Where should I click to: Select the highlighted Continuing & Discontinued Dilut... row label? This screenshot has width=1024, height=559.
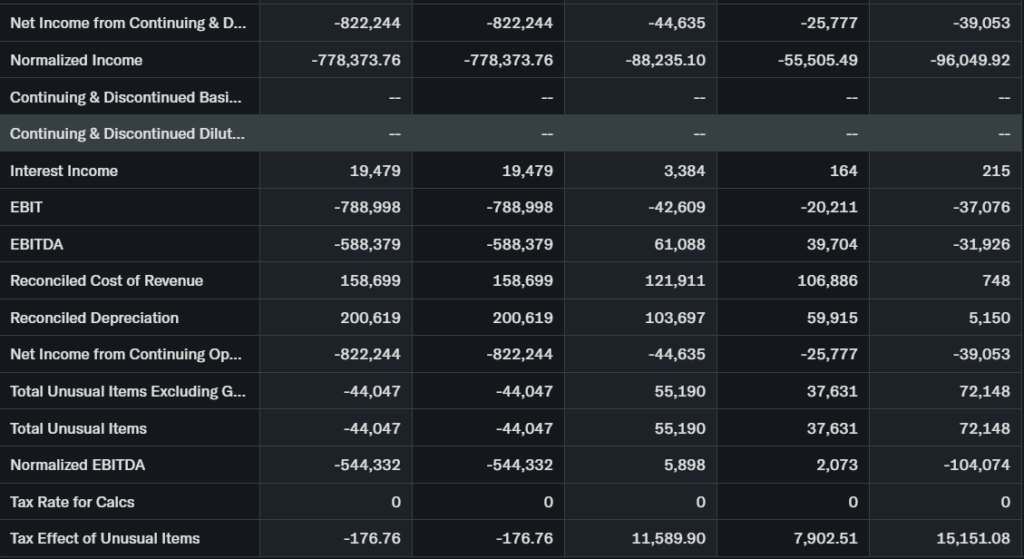[x=127, y=134]
